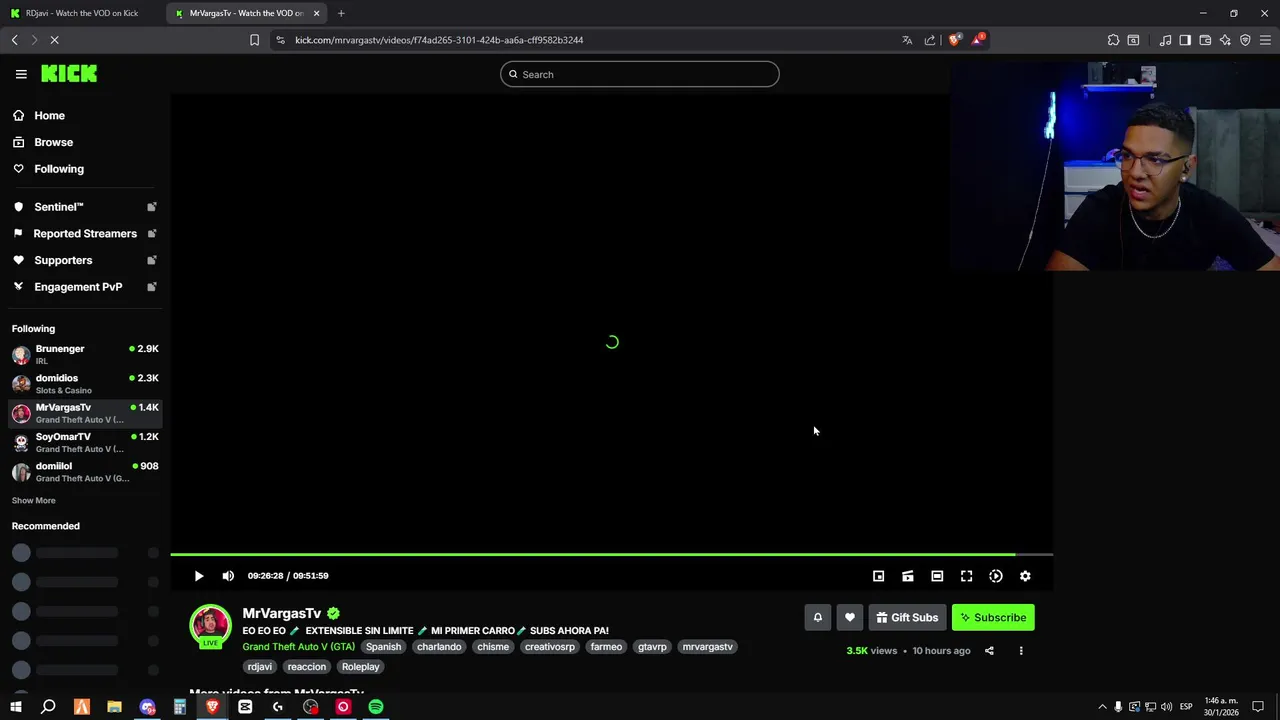The height and width of the screenshot is (720, 1280).
Task: Enter fullscreen video mode
Action: [966, 576]
